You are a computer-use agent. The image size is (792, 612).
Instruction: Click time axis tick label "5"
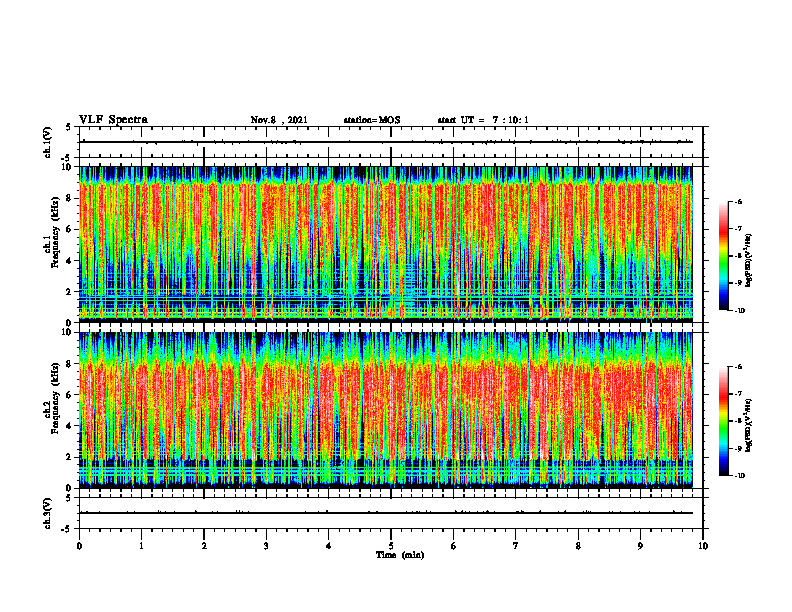coord(391,546)
